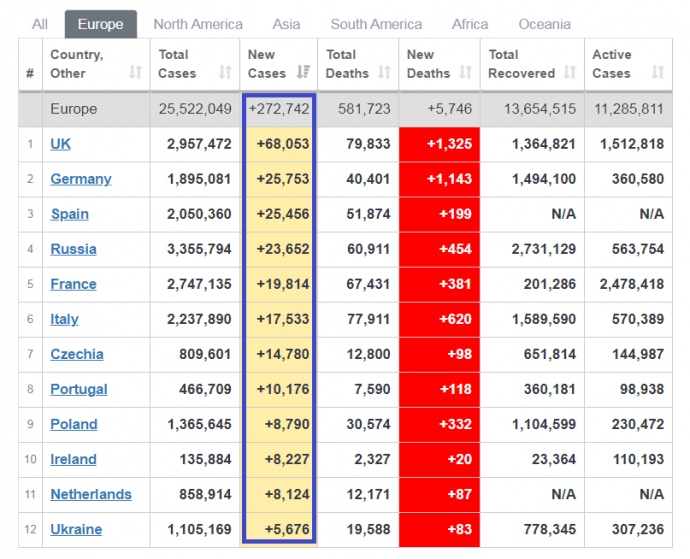Sort by Total Deaths arrows icon
The image size is (690, 559).
pos(382,73)
